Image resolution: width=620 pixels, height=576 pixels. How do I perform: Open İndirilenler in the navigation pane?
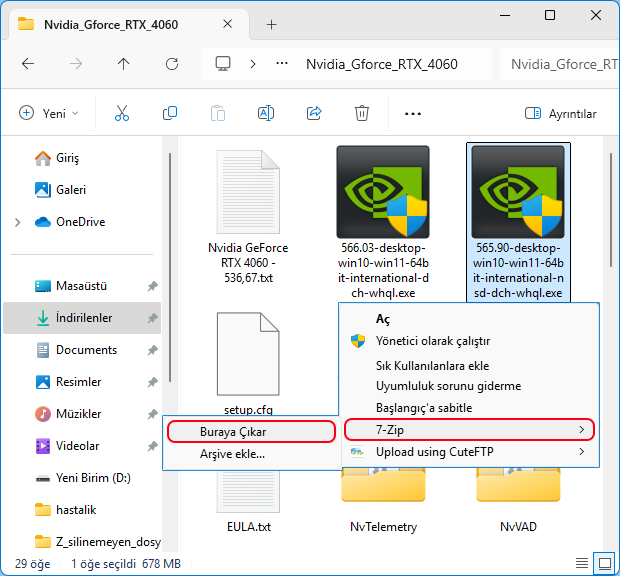click(82, 318)
